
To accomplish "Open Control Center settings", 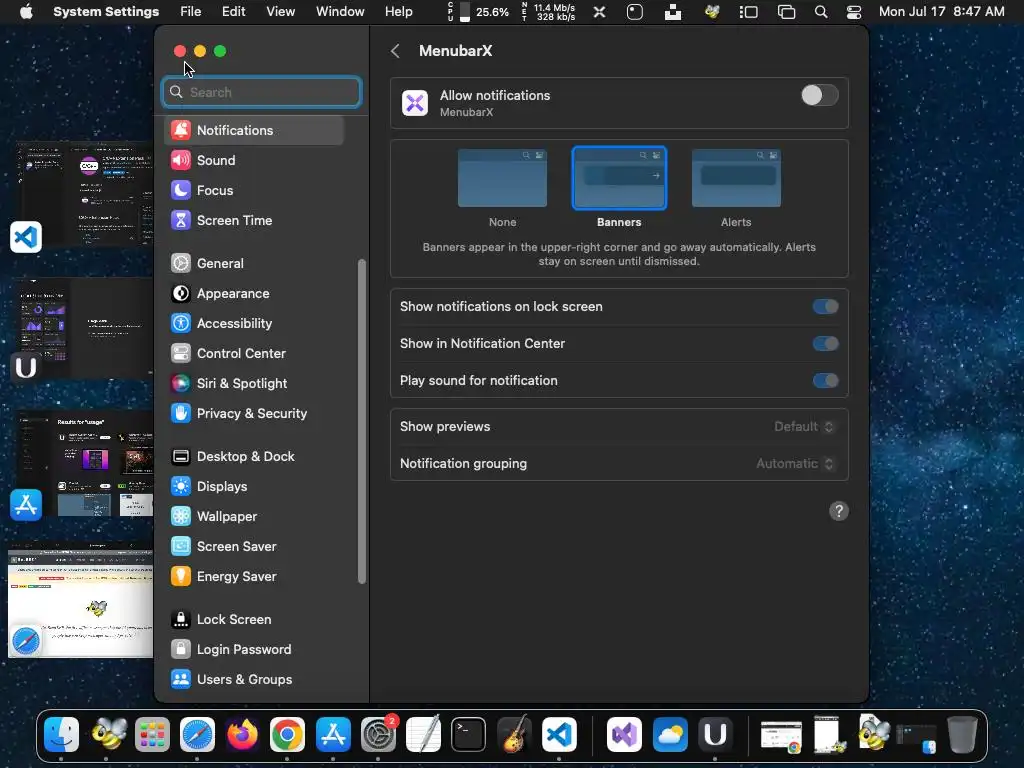I will [x=254, y=353].
